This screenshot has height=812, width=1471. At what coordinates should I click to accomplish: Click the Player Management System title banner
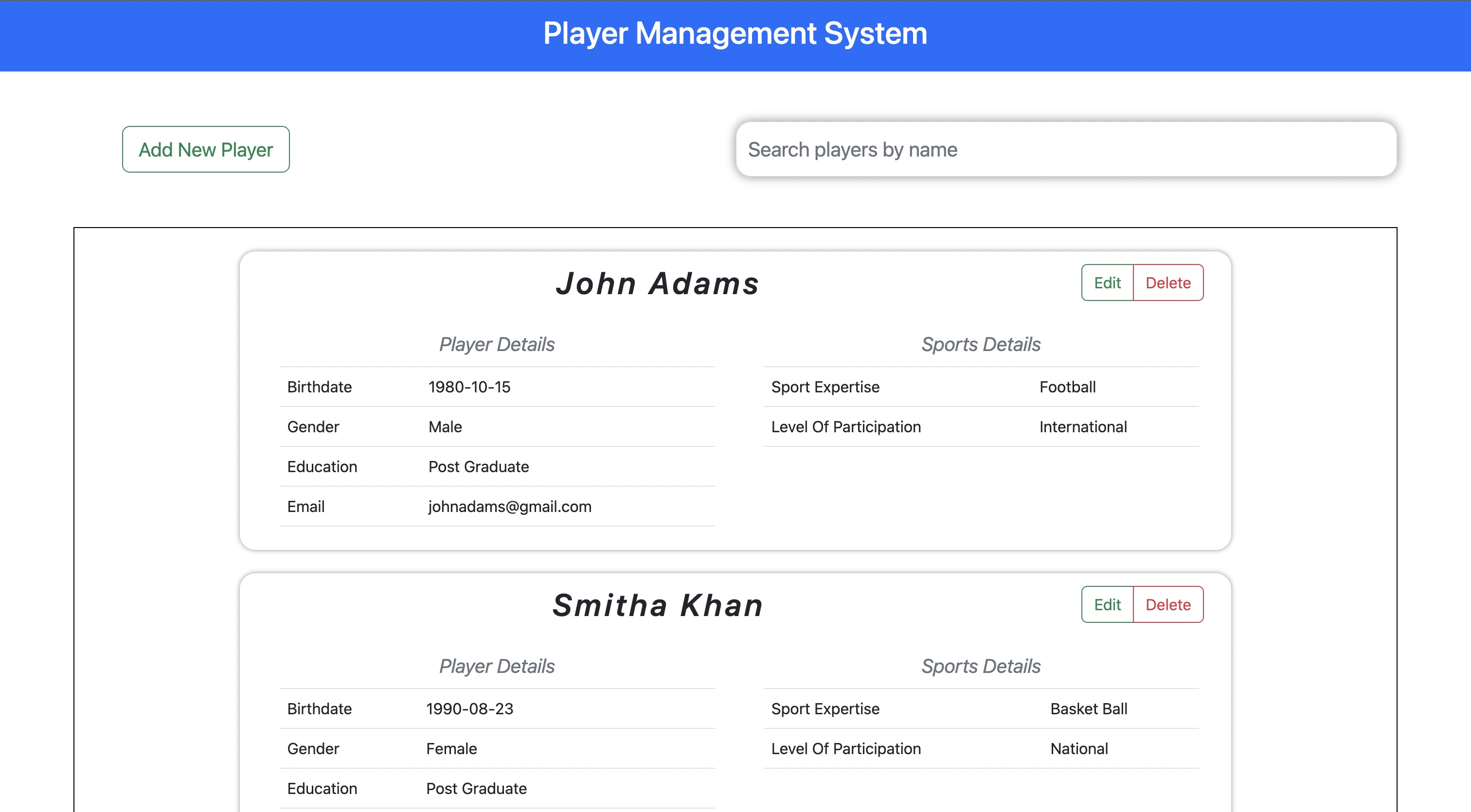[735, 34]
